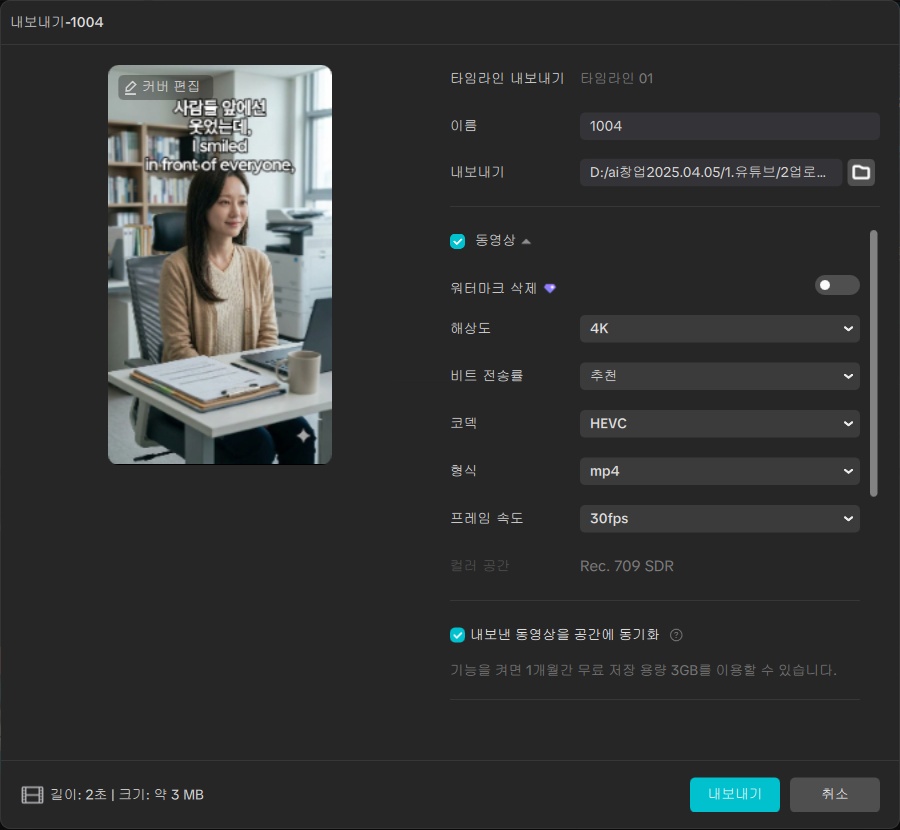Image resolution: width=900 pixels, height=830 pixels.
Task: Click the purple diamond premium icon
Action: [x=550, y=288]
